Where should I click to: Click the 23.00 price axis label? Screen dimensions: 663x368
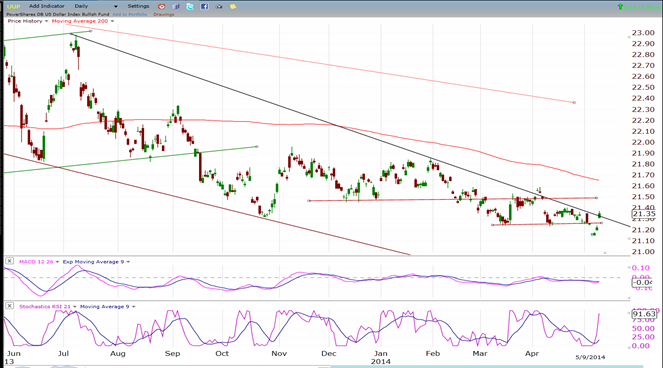click(643, 33)
